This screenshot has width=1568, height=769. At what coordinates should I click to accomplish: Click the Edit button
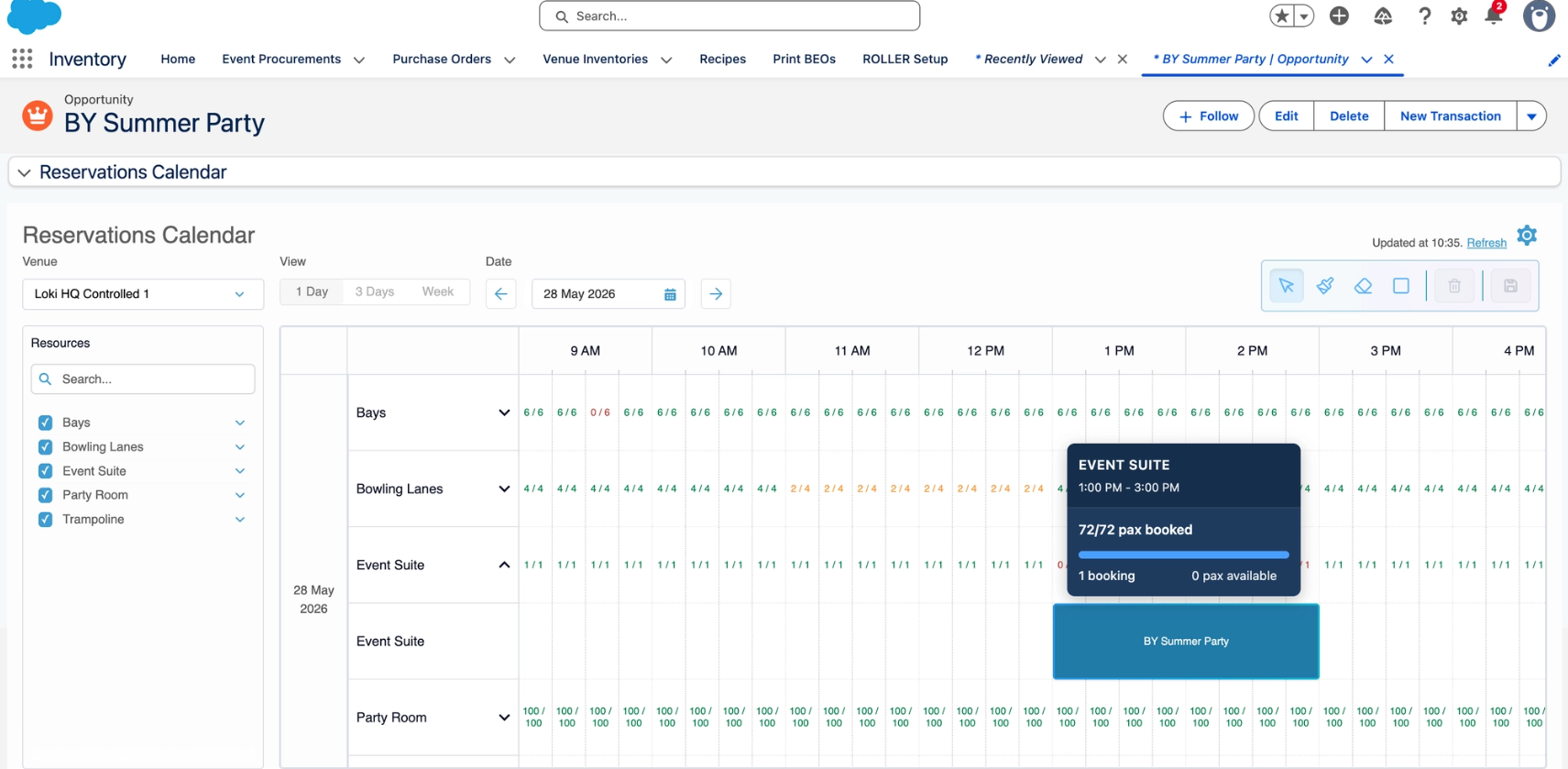(x=1287, y=116)
